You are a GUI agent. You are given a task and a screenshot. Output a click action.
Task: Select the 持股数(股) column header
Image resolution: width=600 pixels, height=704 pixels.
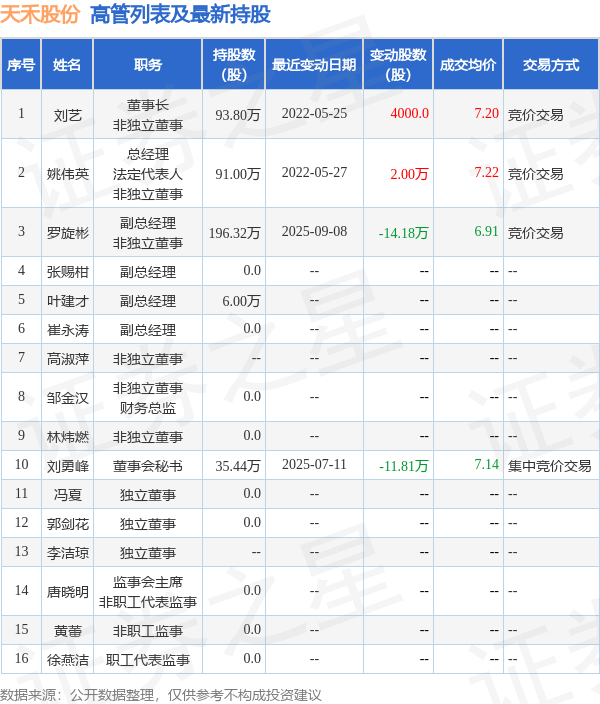(234, 65)
